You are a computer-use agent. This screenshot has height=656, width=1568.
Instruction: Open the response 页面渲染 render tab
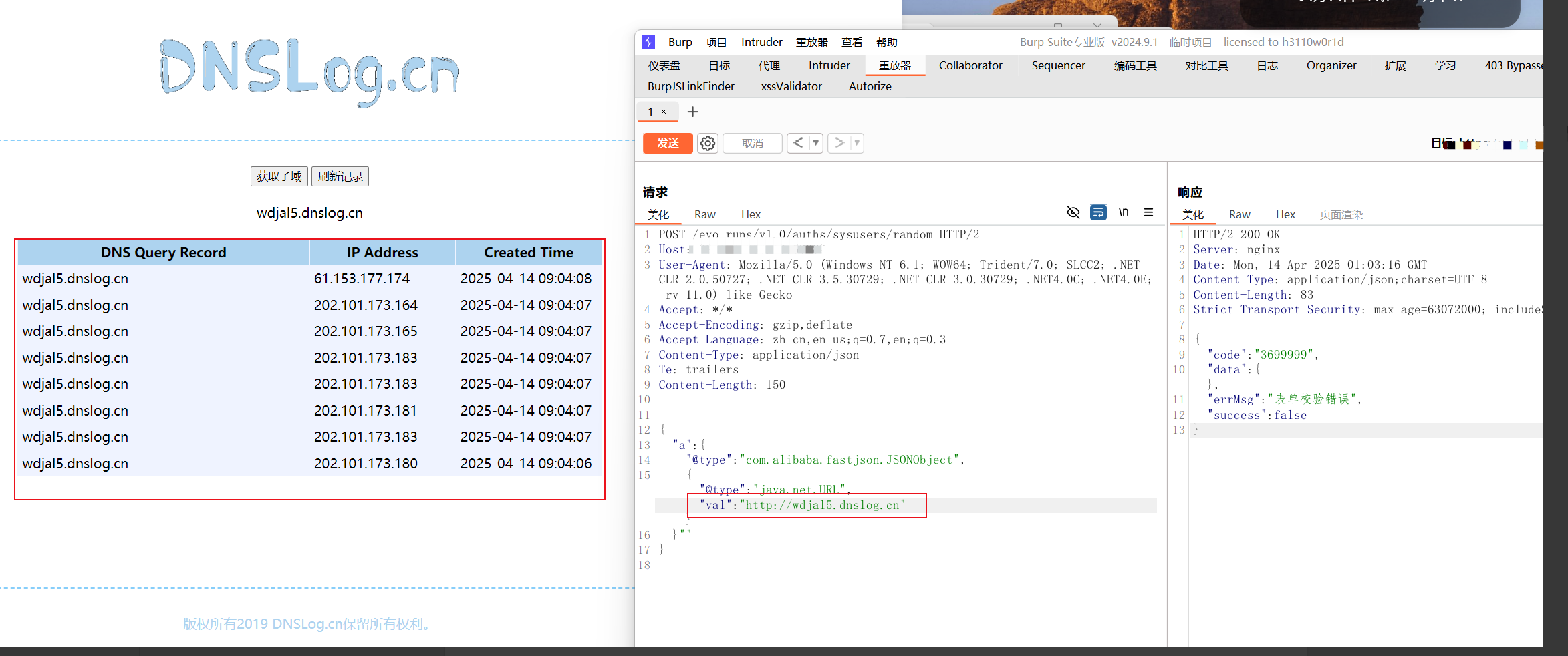click(1341, 214)
